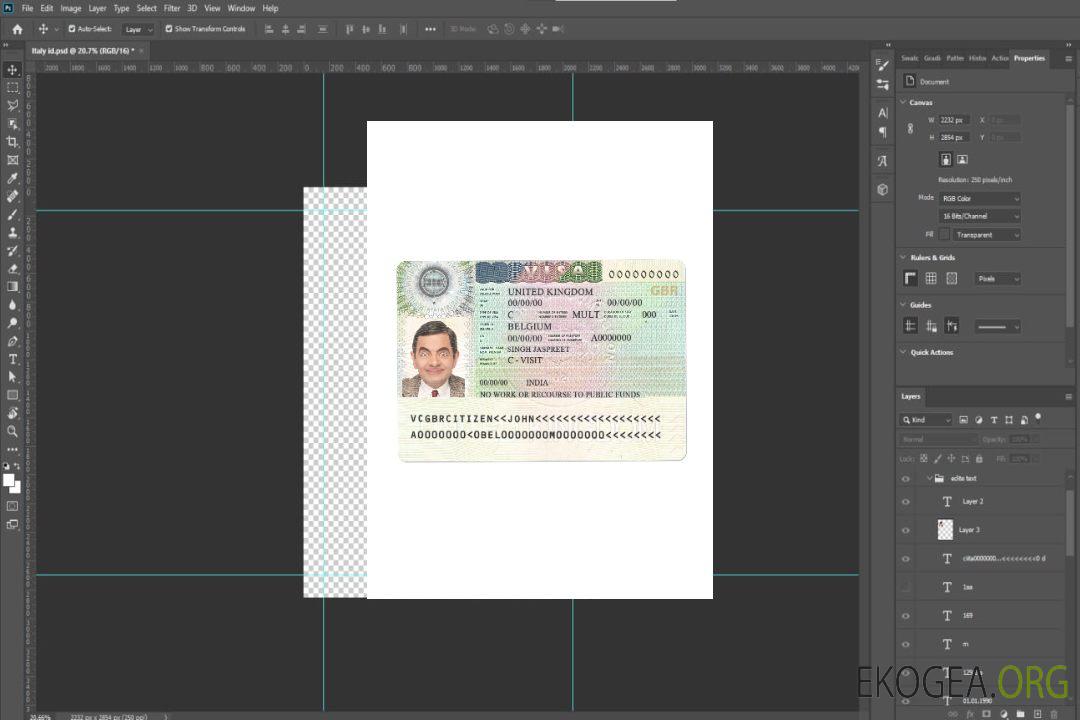Select the Brush tool
Image resolution: width=1080 pixels, height=720 pixels.
point(12,214)
